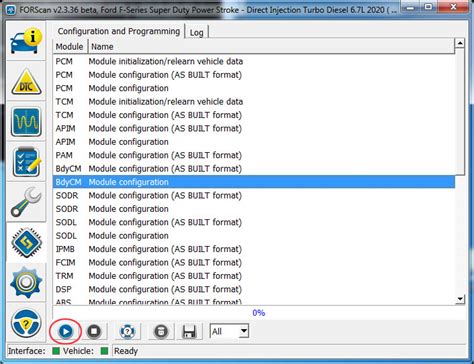
Task: Click the Vehicle green status indicator
Action: [x=104, y=351]
